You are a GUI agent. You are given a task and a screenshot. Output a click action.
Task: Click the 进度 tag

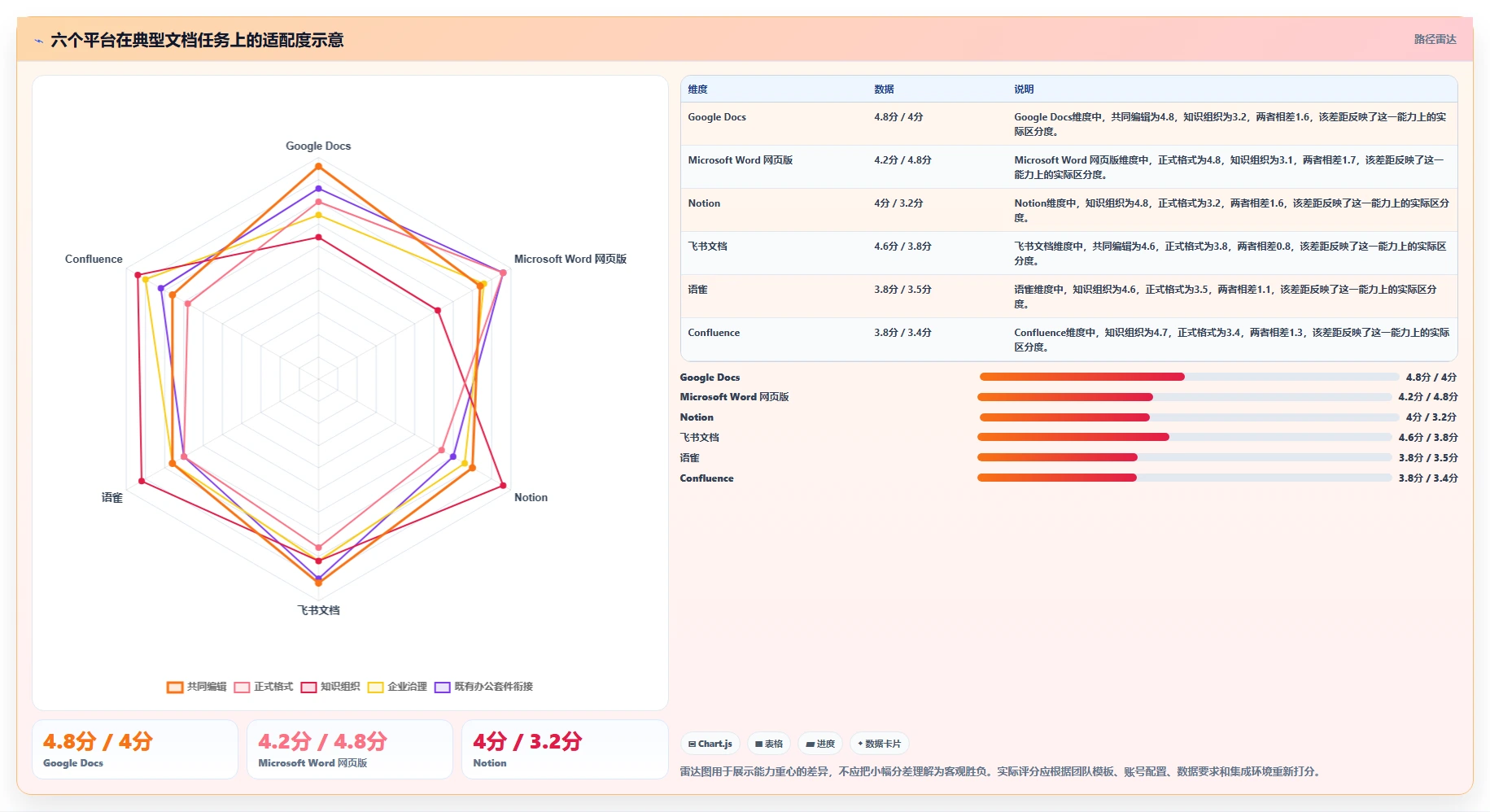click(820, 744)
